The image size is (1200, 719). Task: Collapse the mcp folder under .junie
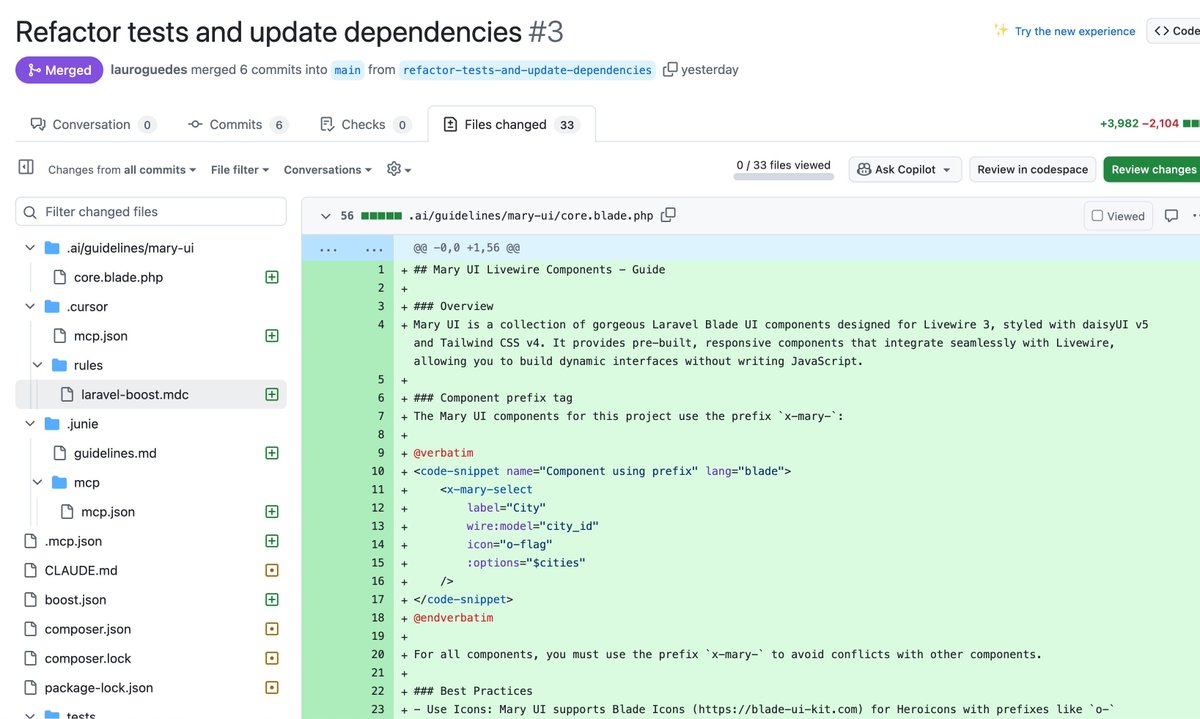coord(37,482)
